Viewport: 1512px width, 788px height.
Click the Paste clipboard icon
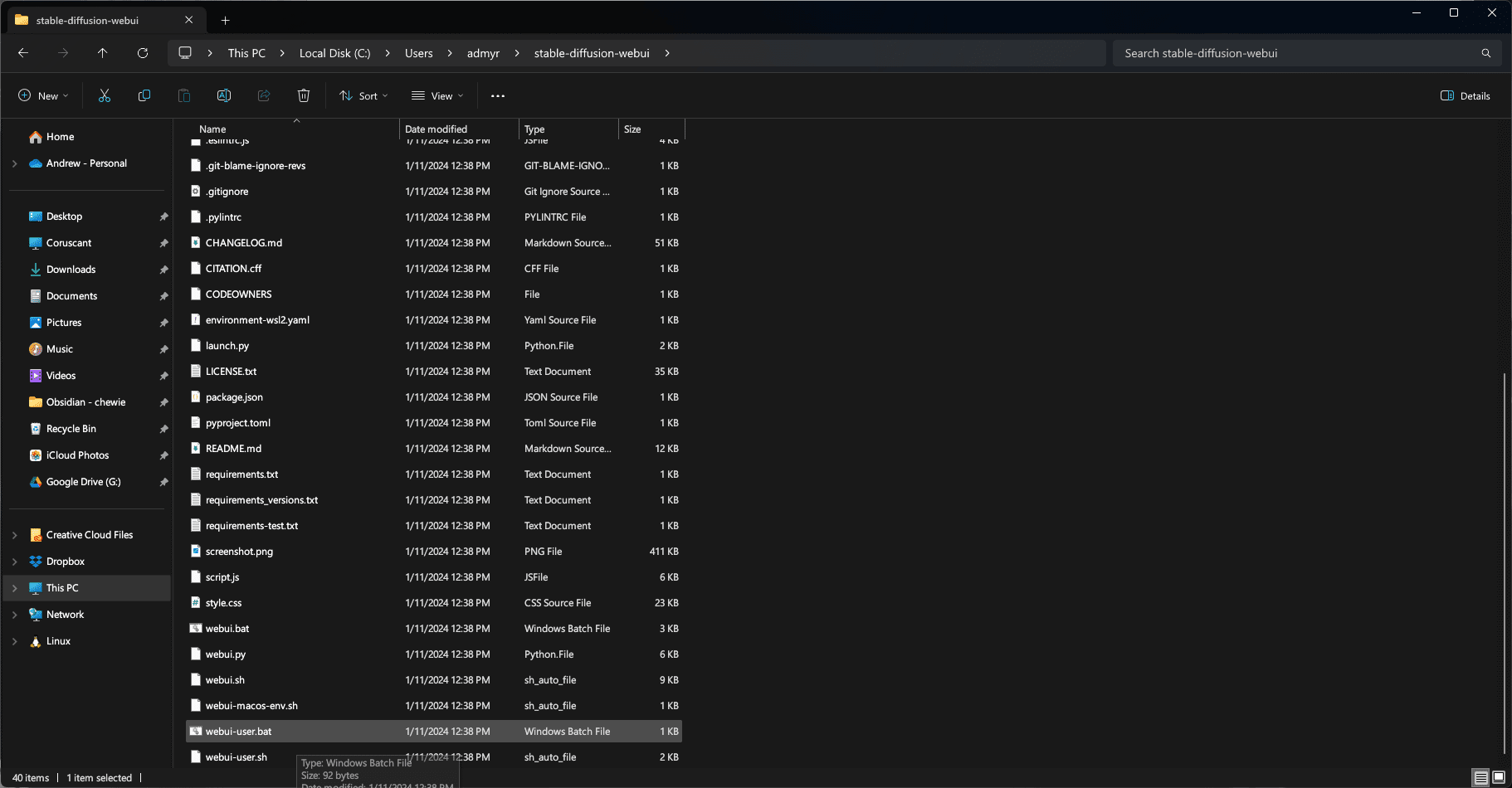click(x=184, y=96)
